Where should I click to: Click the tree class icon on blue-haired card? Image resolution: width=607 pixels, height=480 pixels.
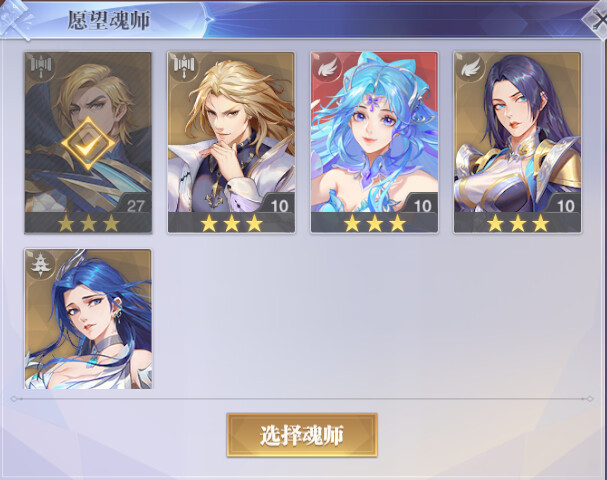point(40,263)
